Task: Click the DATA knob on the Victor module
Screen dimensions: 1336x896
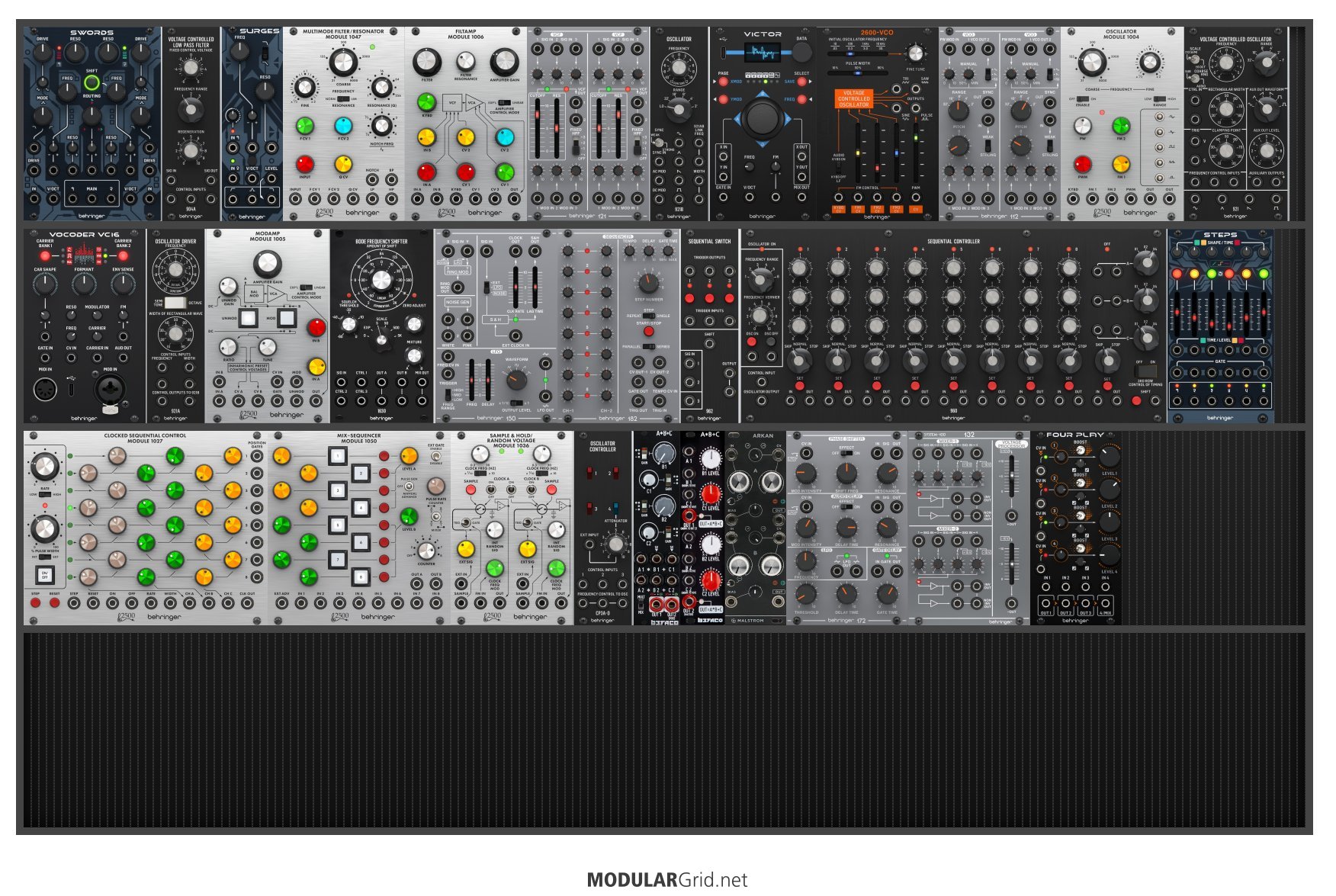Action: [x=801, y=52]
